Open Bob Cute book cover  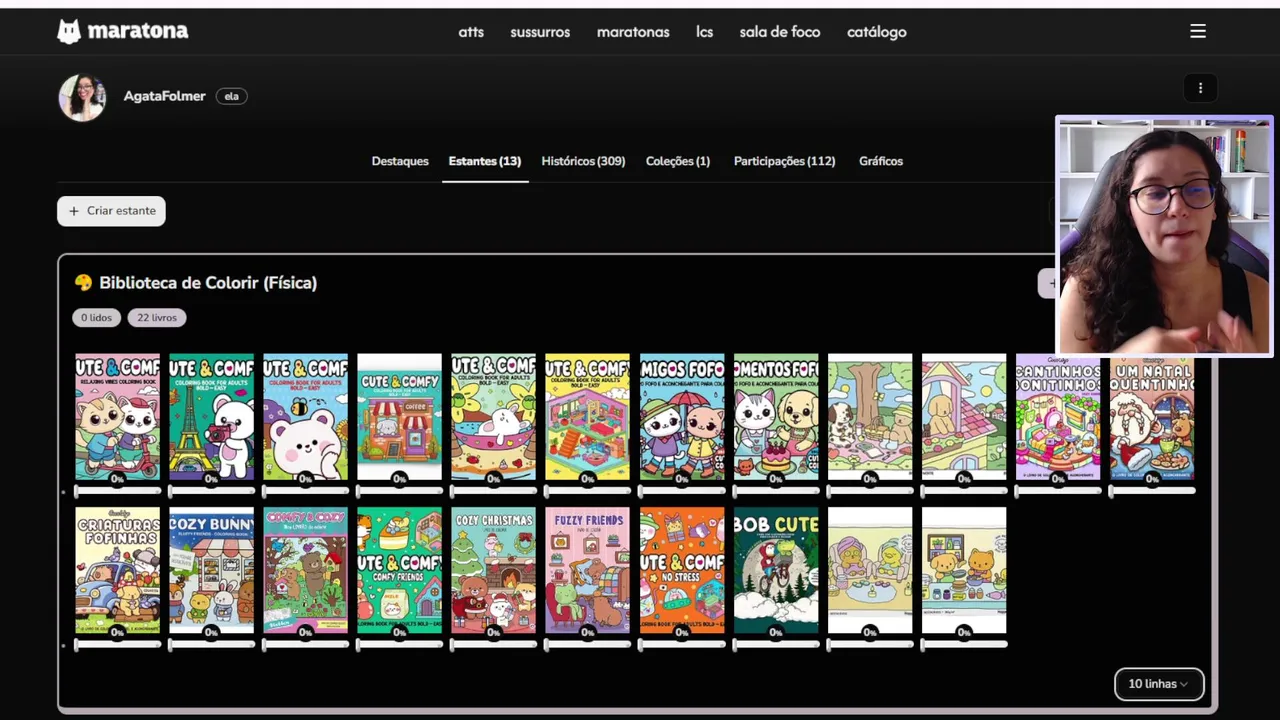(x=776, y=570)
